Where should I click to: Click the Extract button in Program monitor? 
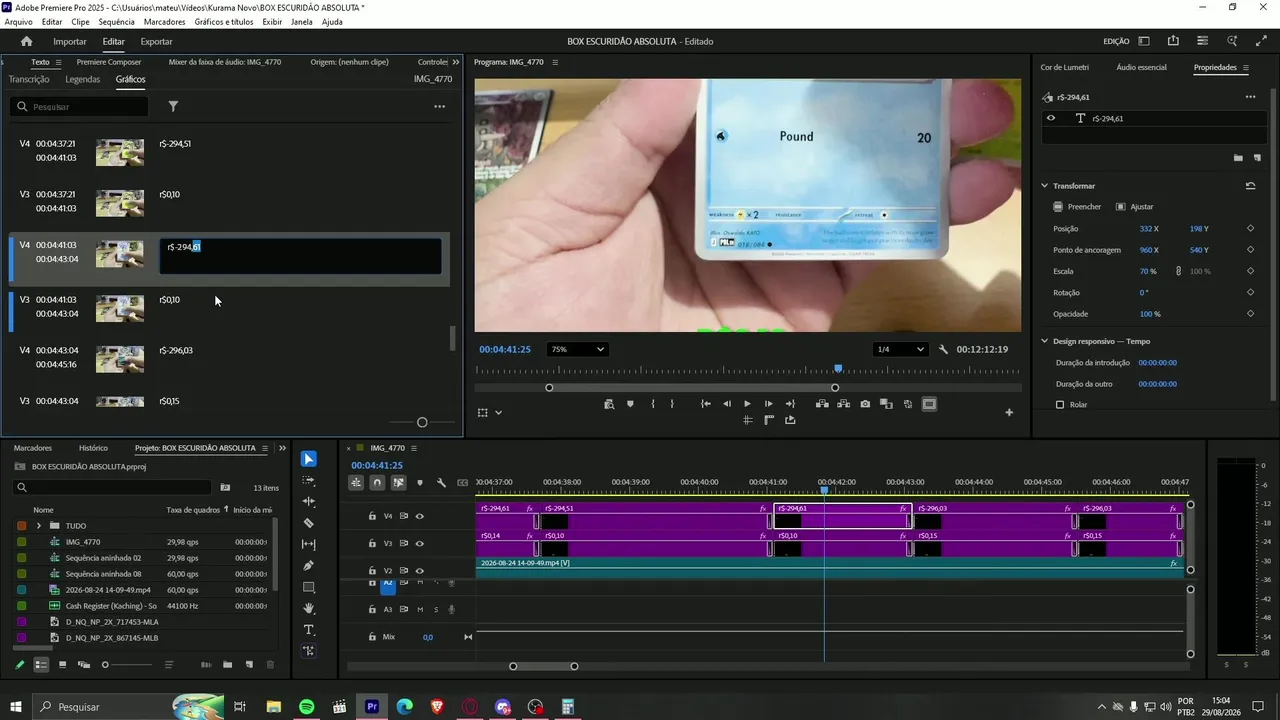tap(843, 404)
